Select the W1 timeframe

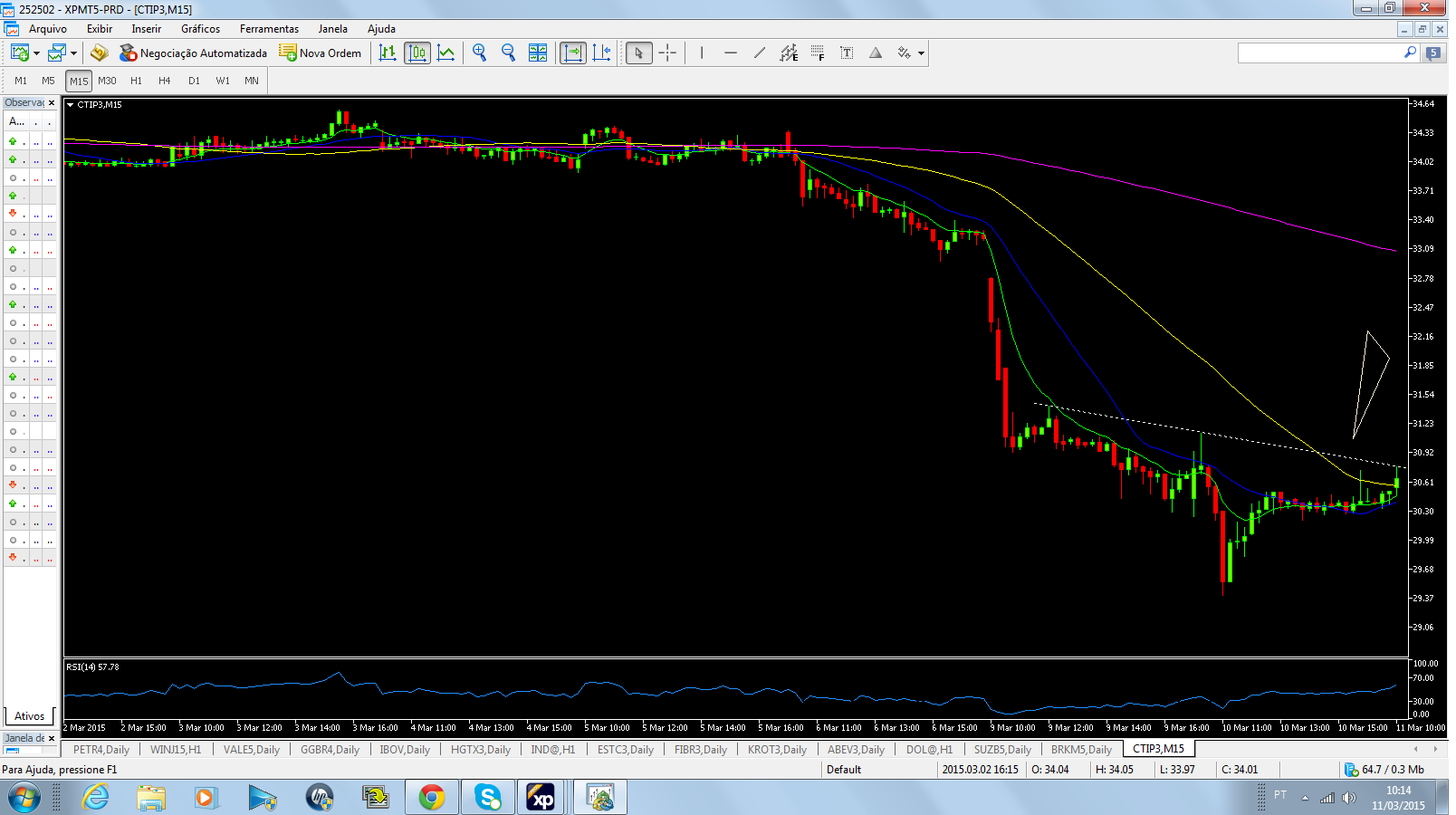(x=223, y=81)
